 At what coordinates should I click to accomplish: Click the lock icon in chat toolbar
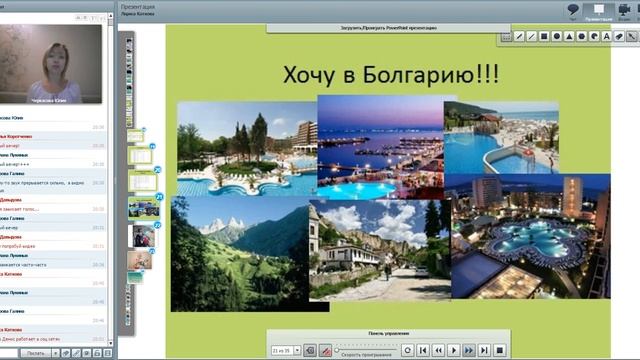pyautogui.click(x=97, y=353)
